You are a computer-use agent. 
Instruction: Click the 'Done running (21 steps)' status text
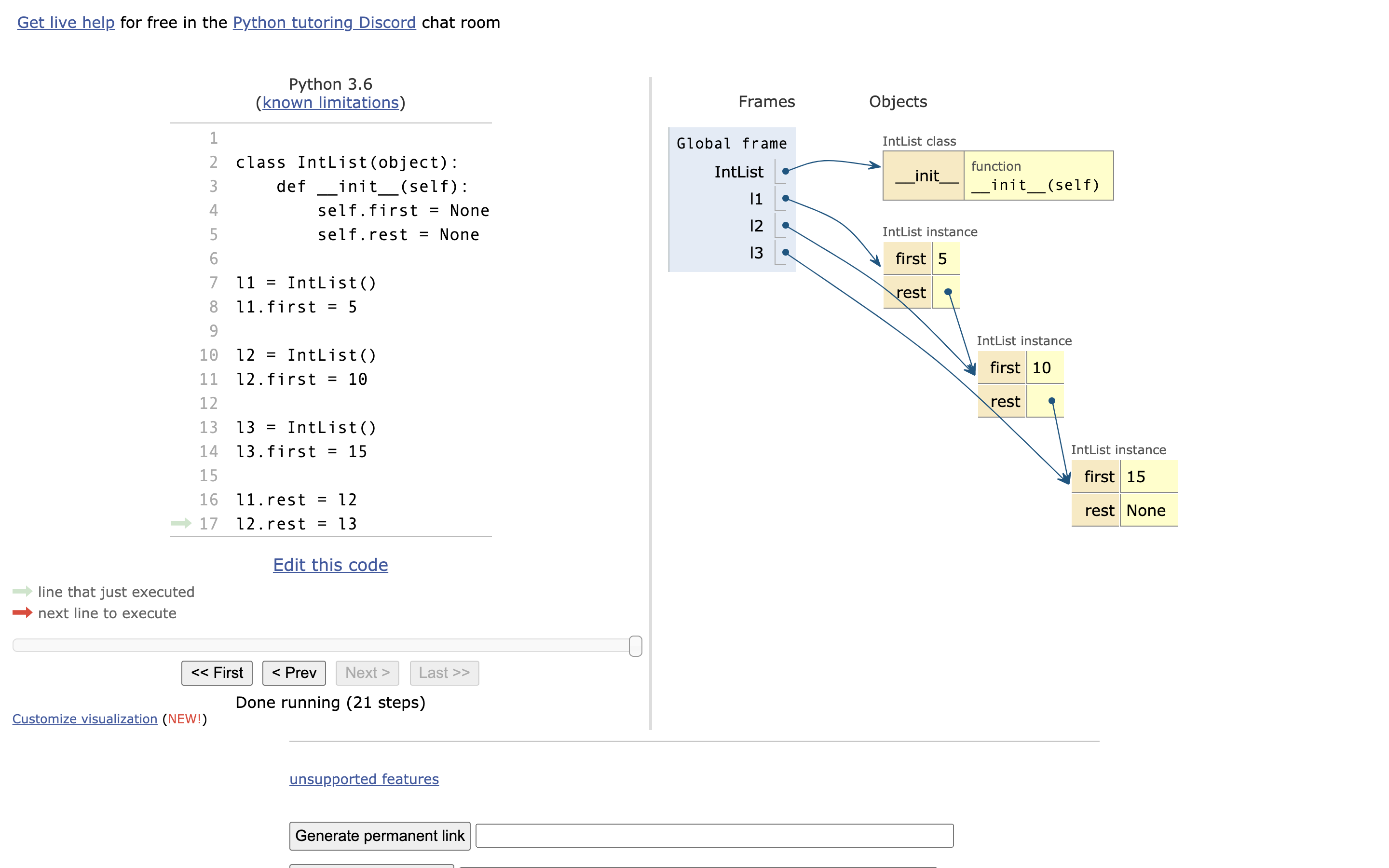pyautogui.click(x=330, y=703)
